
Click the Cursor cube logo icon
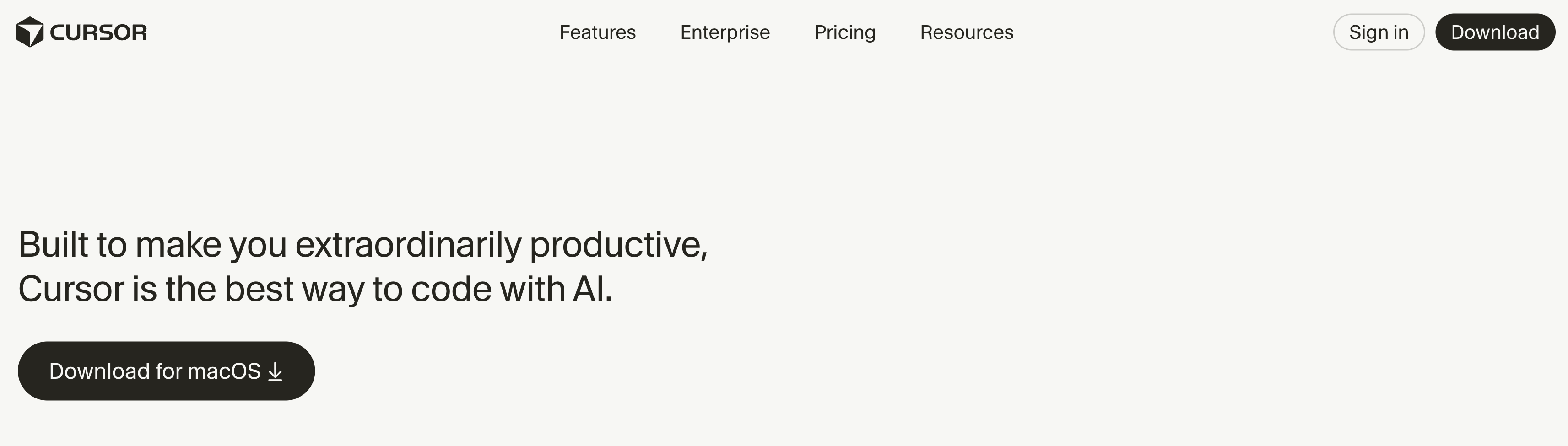point(30,32)
